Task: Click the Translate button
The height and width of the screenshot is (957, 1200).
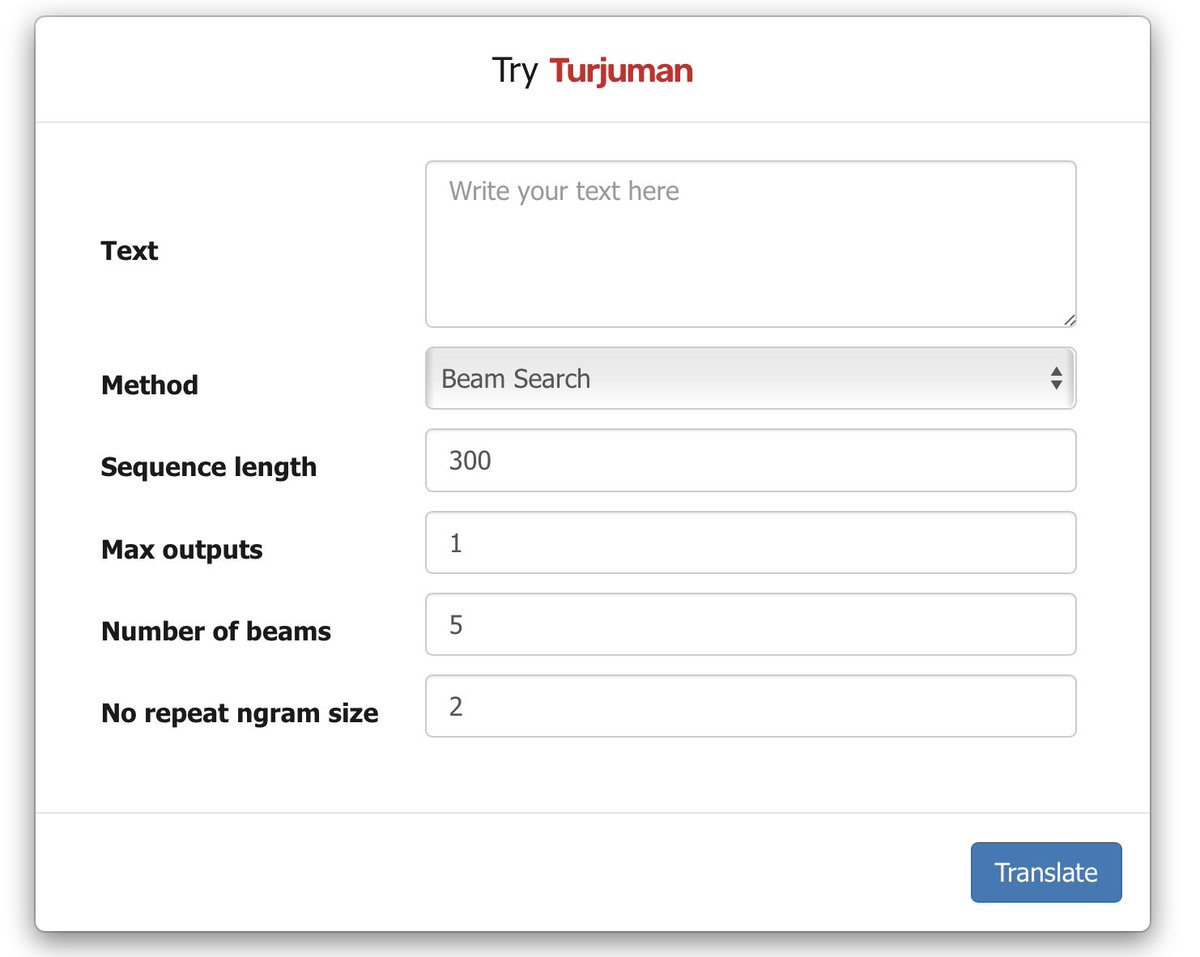Action: [1046, 872]
